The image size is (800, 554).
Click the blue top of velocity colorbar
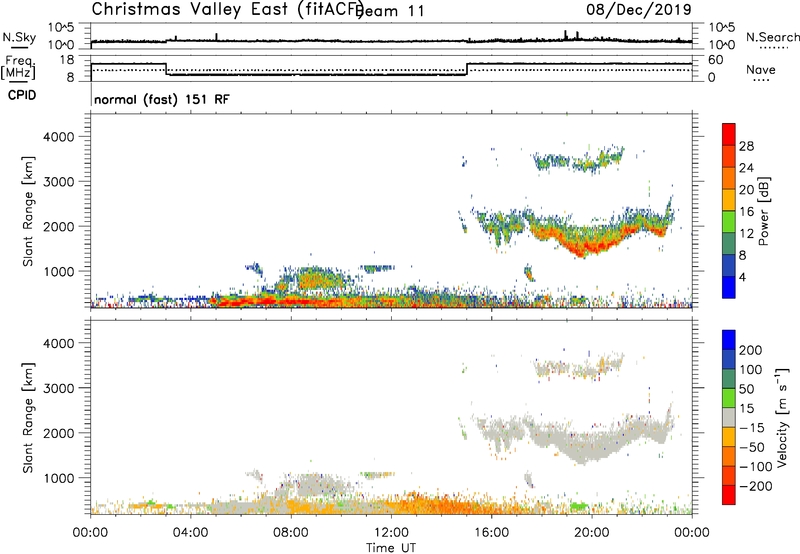(x=729, y=340)
